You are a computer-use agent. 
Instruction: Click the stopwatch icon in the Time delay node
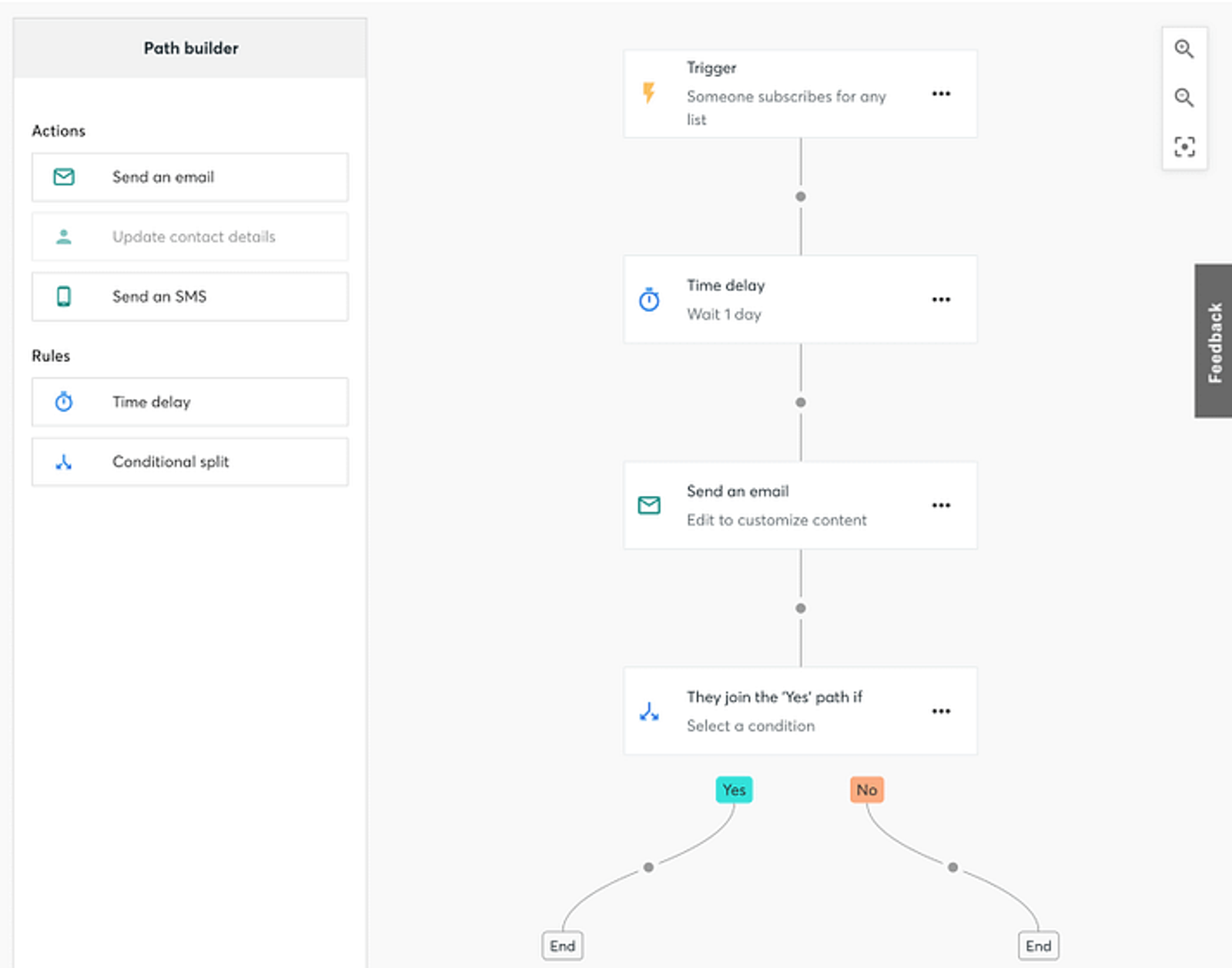(649, 300)
